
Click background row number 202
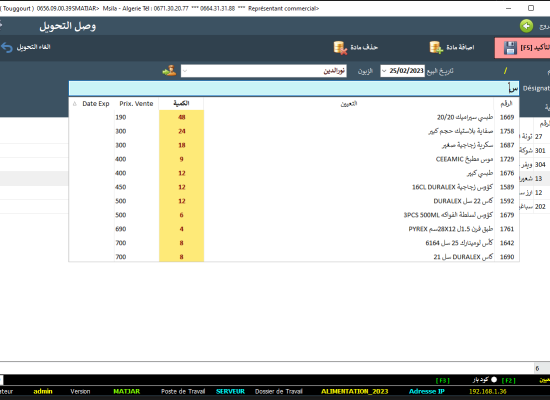540,207
